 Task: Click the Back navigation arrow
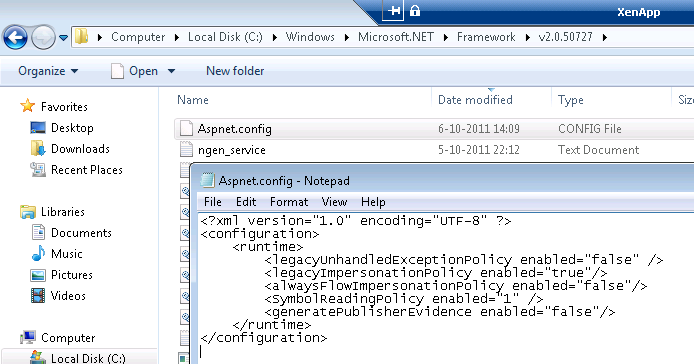15,38
